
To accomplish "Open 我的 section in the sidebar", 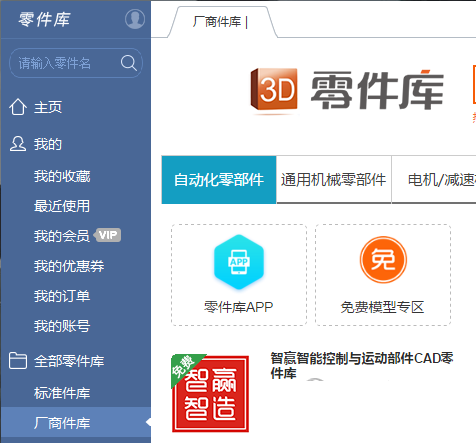I will tap(48, 144).
